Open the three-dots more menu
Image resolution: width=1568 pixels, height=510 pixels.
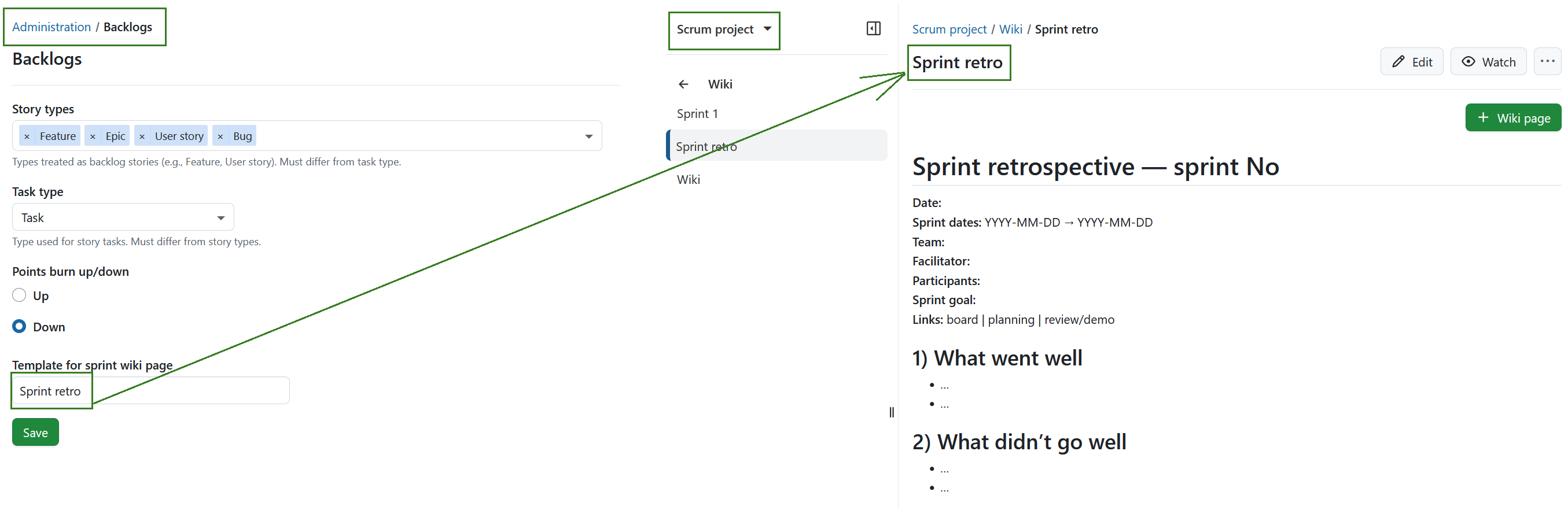pyautogui.click(x=1547, y=61)
